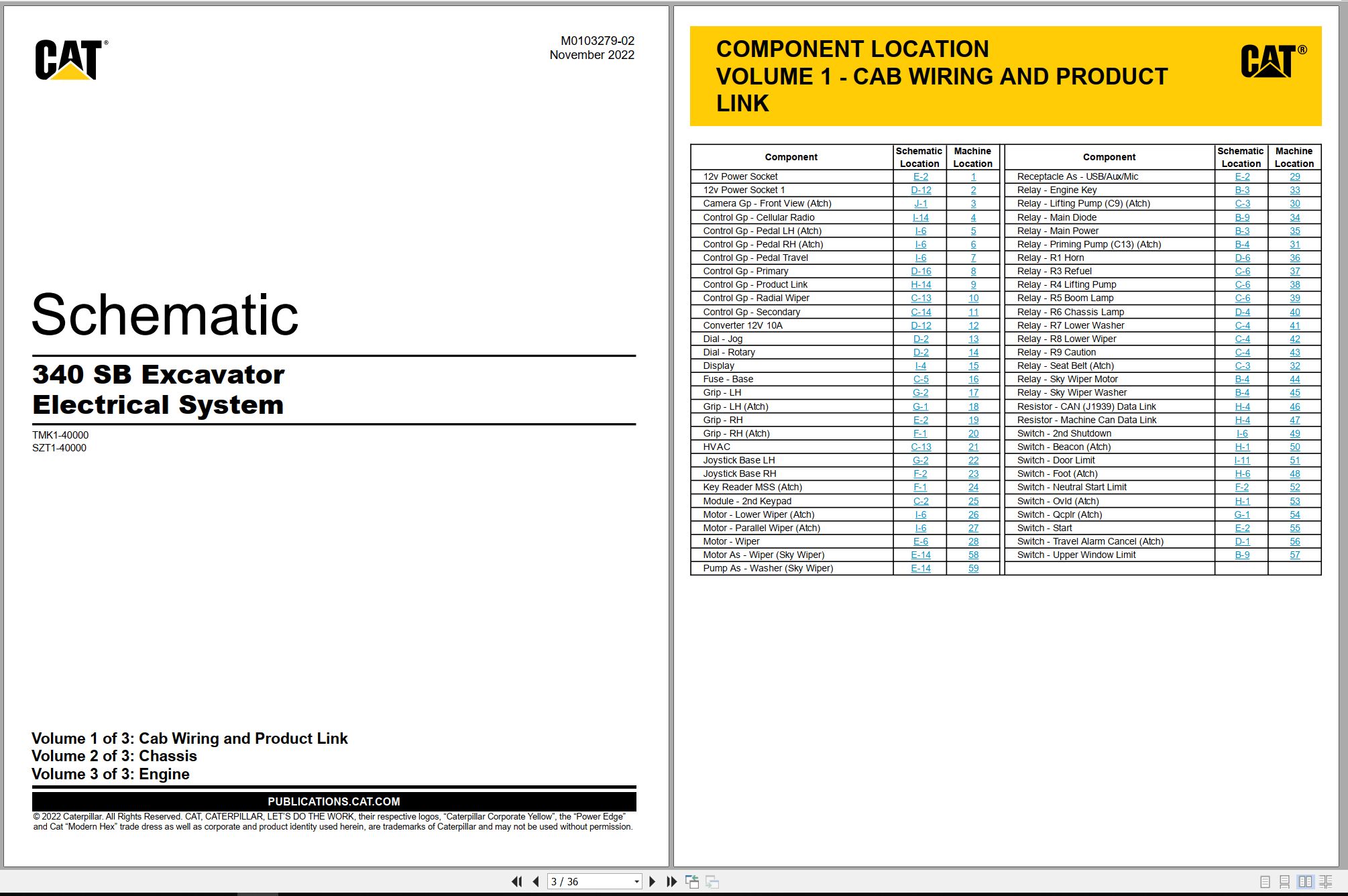
Task: Click the Component Location Volume 1 heading
Action: click(942, 76)
